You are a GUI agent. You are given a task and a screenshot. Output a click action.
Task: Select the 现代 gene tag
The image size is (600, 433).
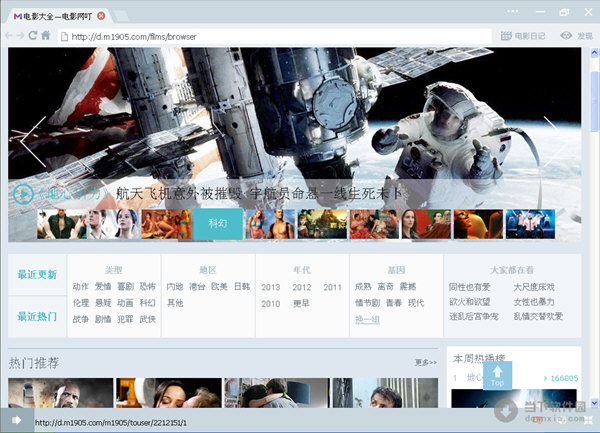(416, 303)
